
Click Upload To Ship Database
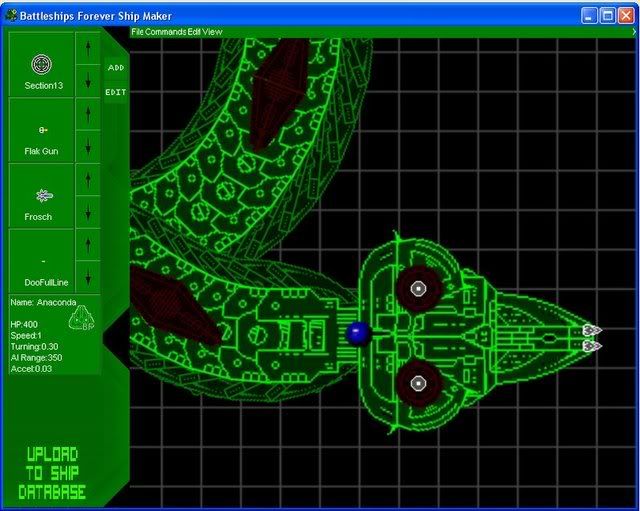[x=52, y=473]
